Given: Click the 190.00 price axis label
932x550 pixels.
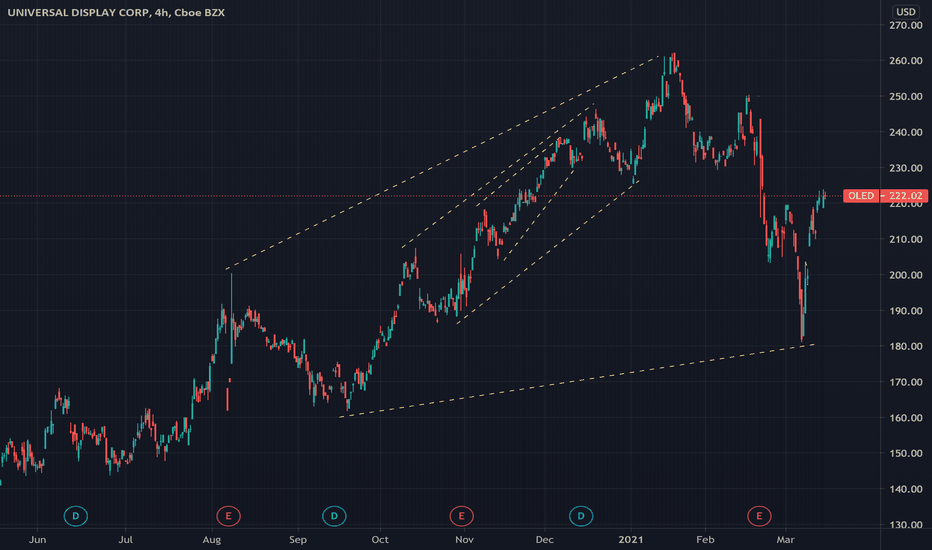Looking at the screenshot, I should point(906,311).
